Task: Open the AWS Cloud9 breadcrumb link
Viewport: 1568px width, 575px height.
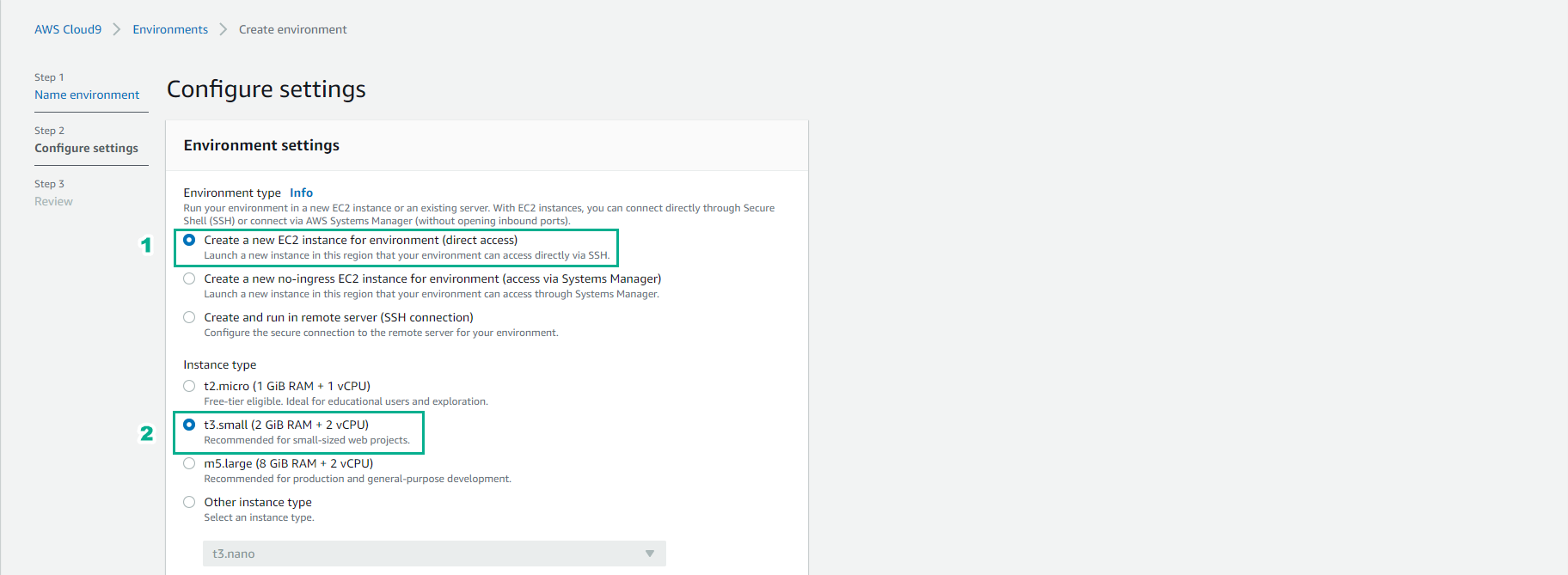Action: [68, 29]
